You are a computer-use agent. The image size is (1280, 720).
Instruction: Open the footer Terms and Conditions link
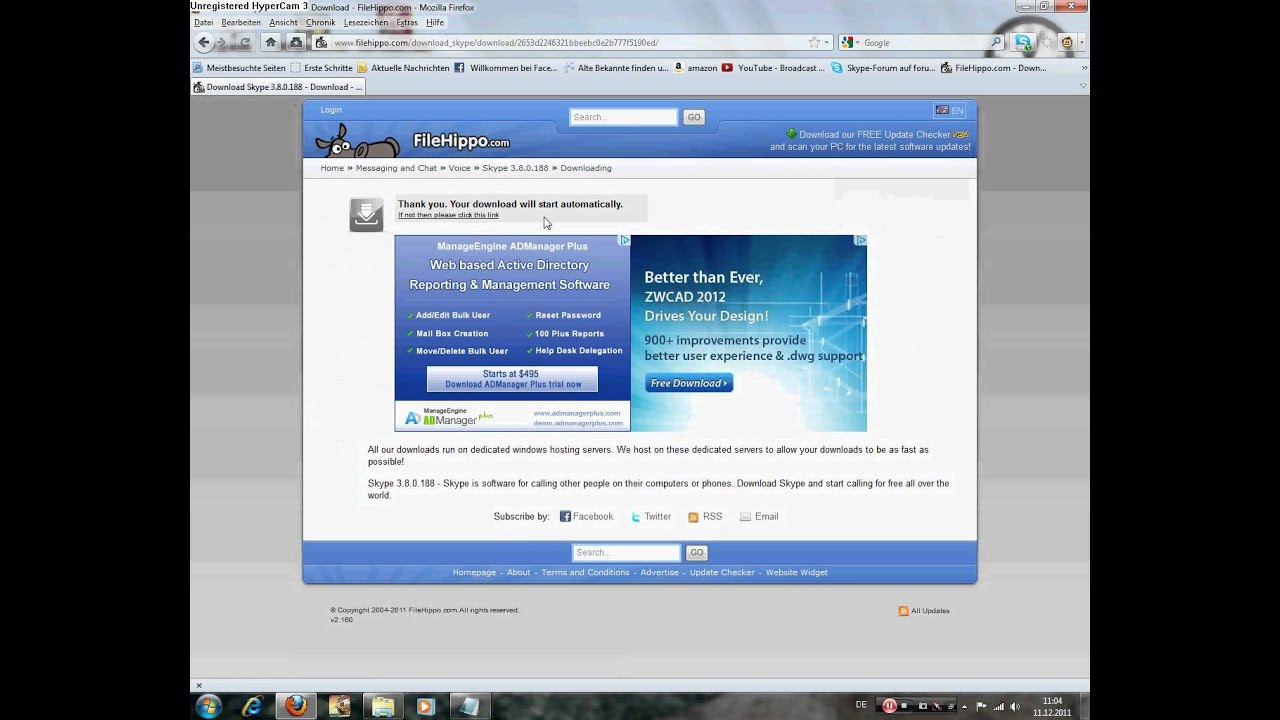[x=585, y=573]
